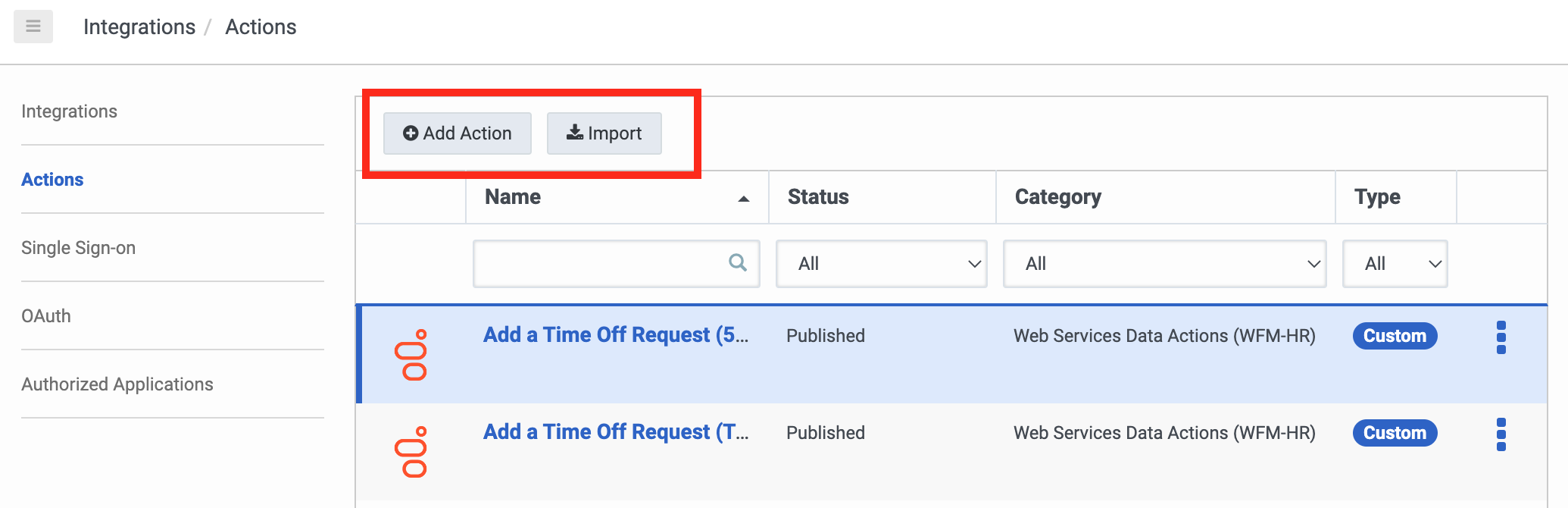Open the Add a Time Off Request (5... link
Viewport: 1568px width, 508px height.
pyautogui.click(x=615, y=335)
